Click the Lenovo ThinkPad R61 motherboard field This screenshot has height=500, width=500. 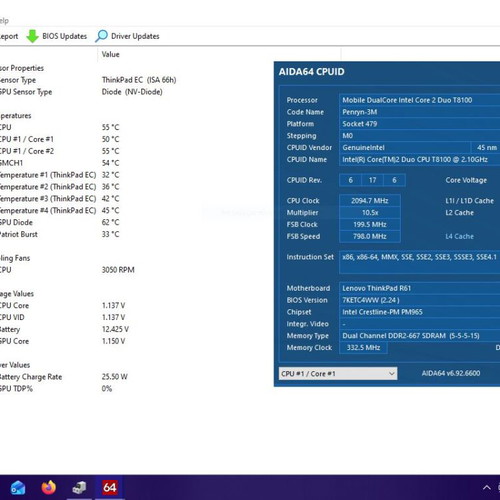419,288
